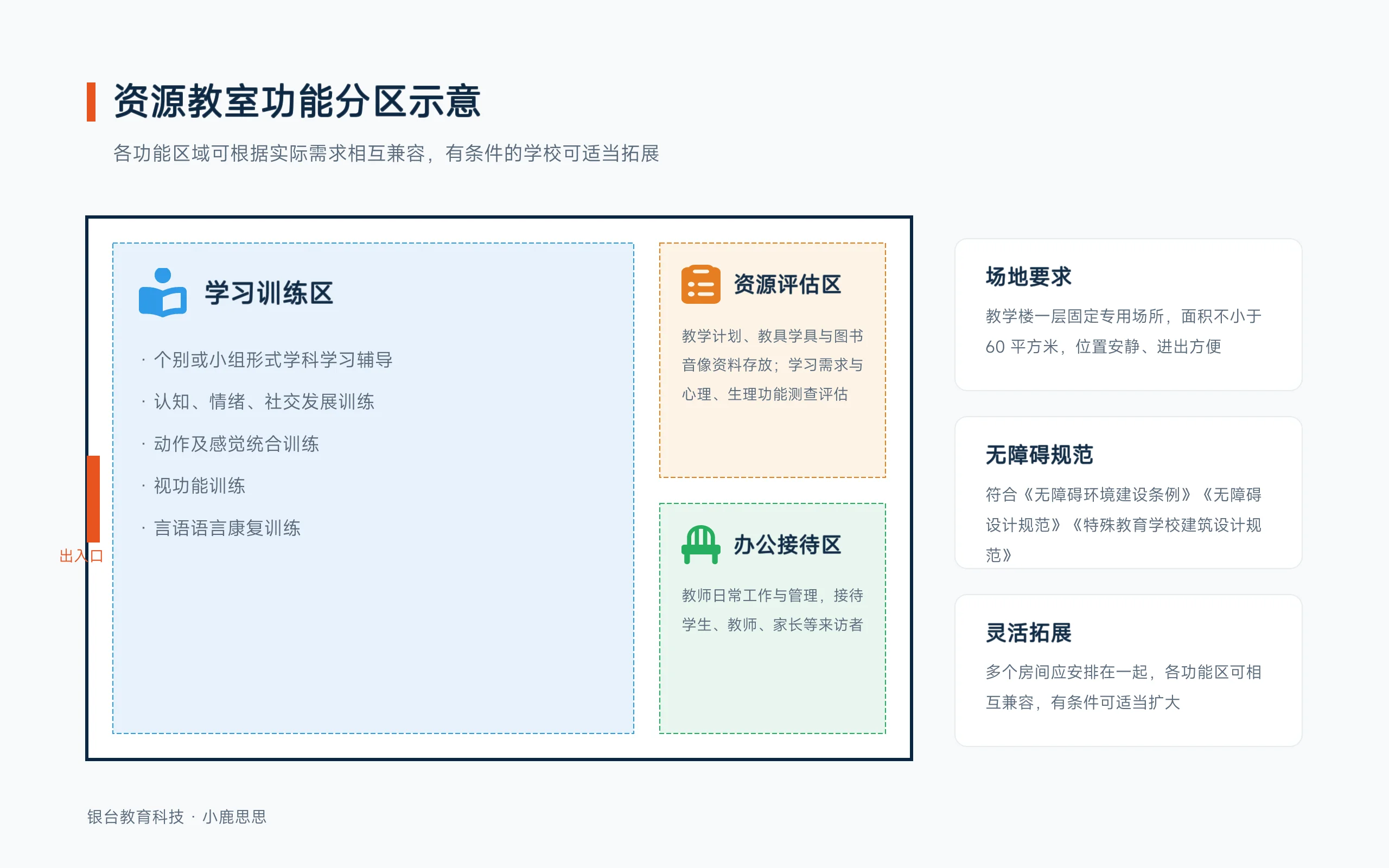Image resolution: width=1389 pixels, height=868 pixels.
Task: Click the green chair icon of 办公接待区
Action: 701,544
